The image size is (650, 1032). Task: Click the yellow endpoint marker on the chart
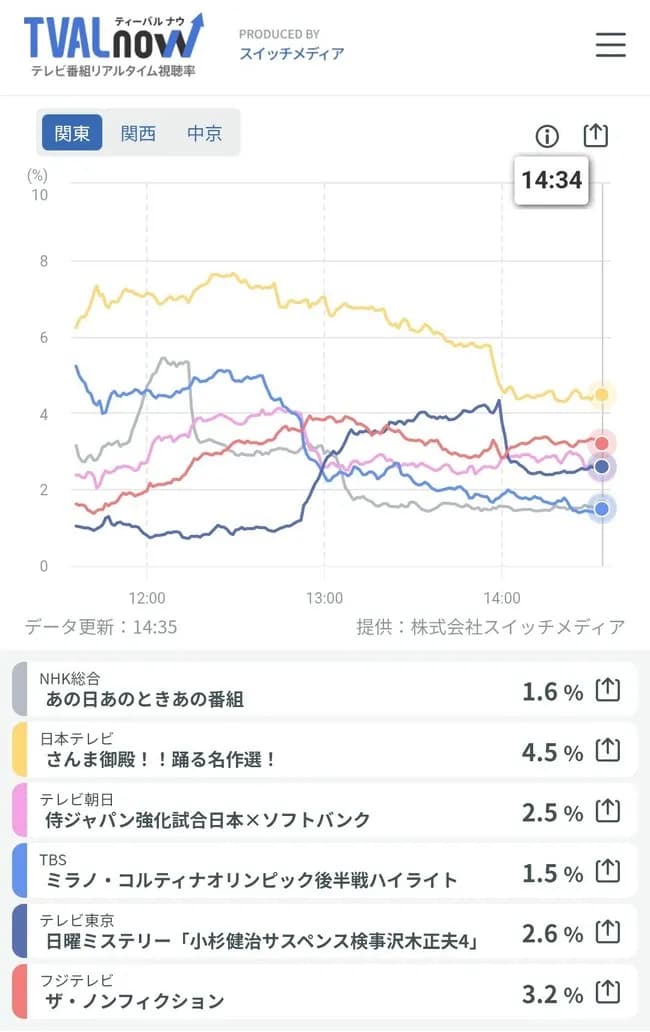pyautogui.click(x=602, y=395)
